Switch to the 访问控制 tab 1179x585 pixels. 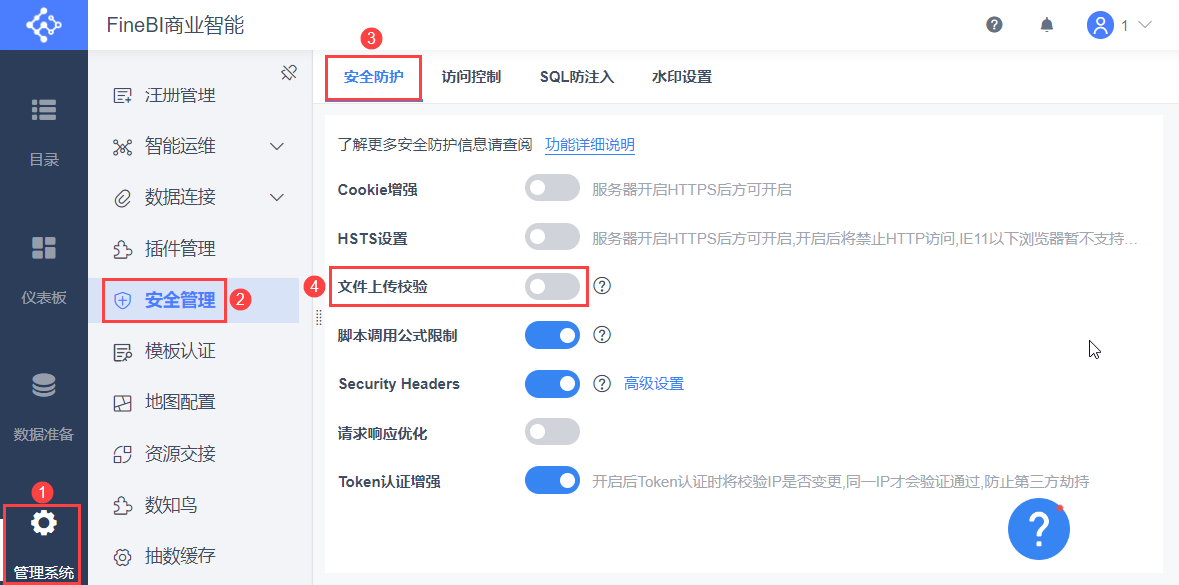(x=471, y=77)
